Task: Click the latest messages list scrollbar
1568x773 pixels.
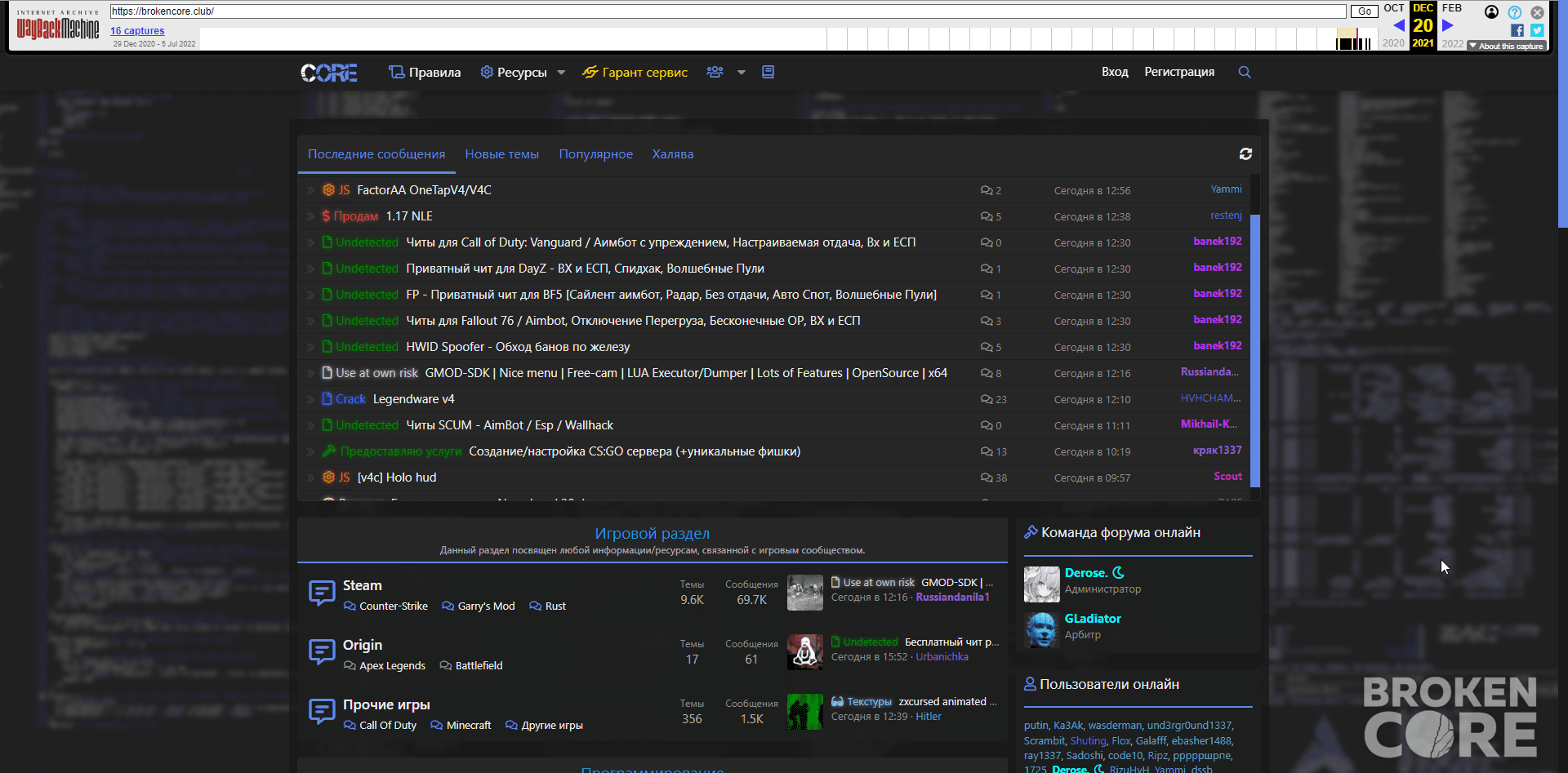Action: pos(1255,351)
